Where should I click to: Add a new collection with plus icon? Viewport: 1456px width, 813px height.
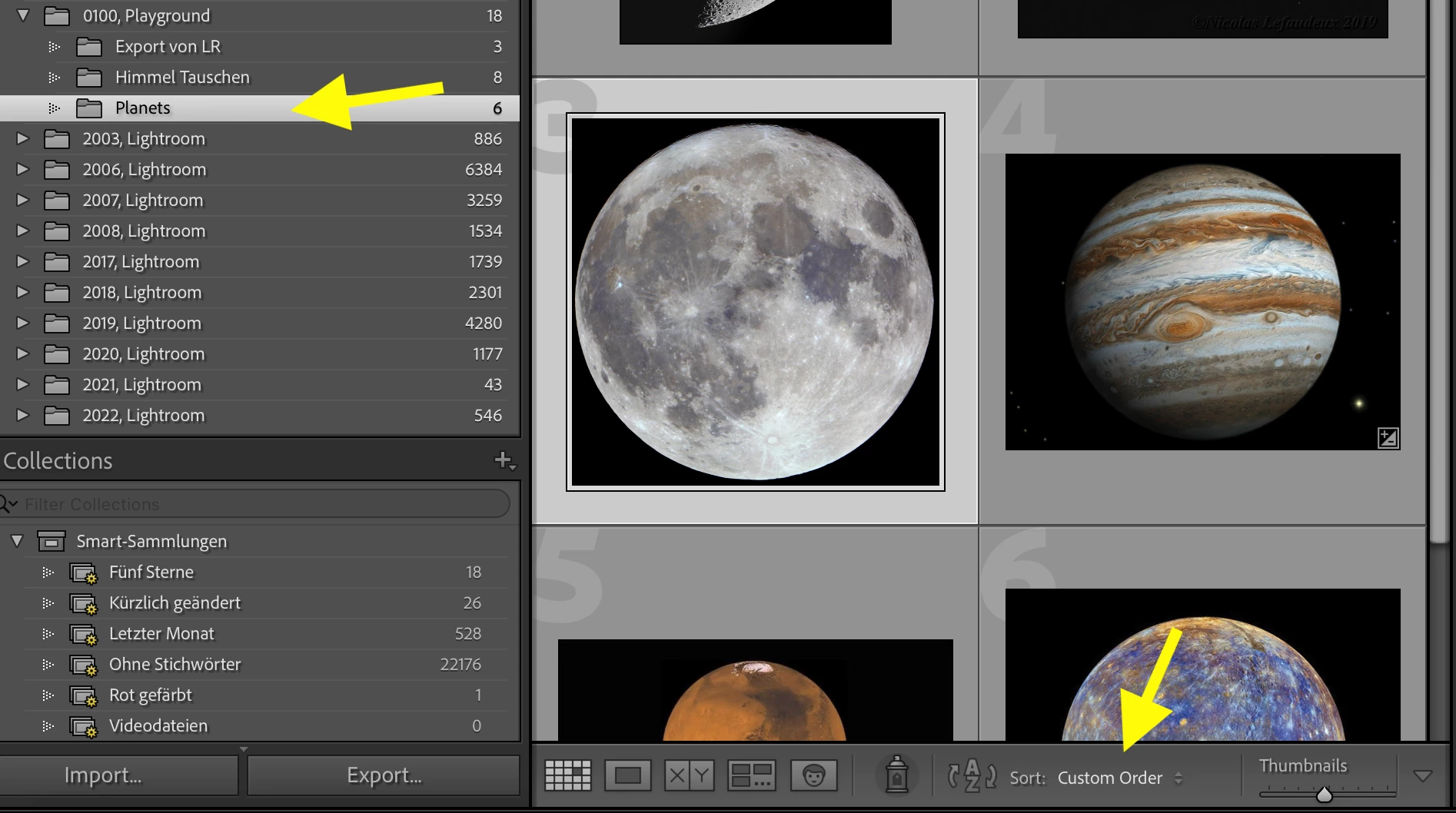tap(504, 460)
